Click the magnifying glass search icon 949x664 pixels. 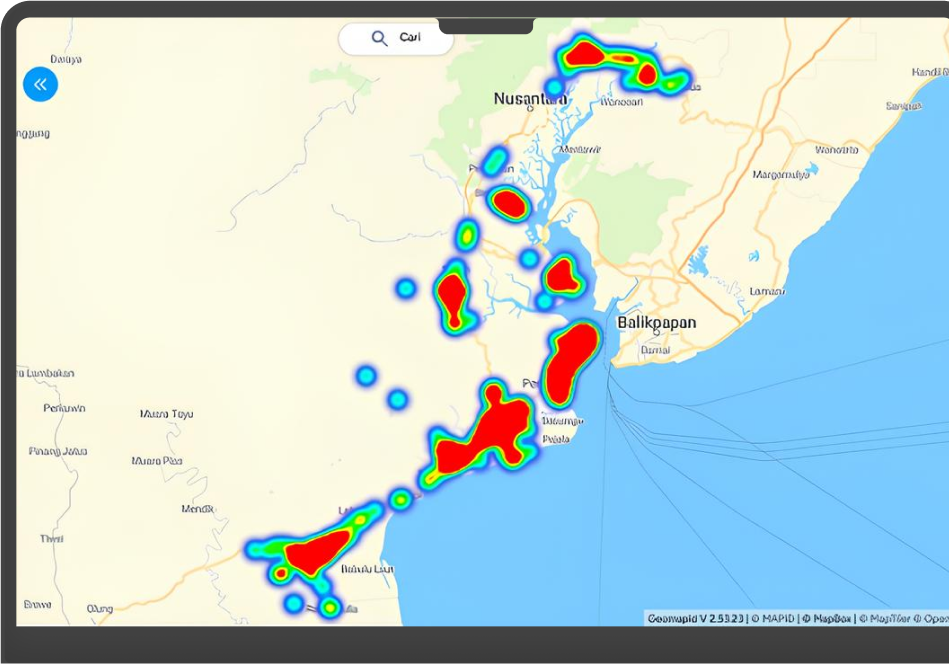coord(379,38)
